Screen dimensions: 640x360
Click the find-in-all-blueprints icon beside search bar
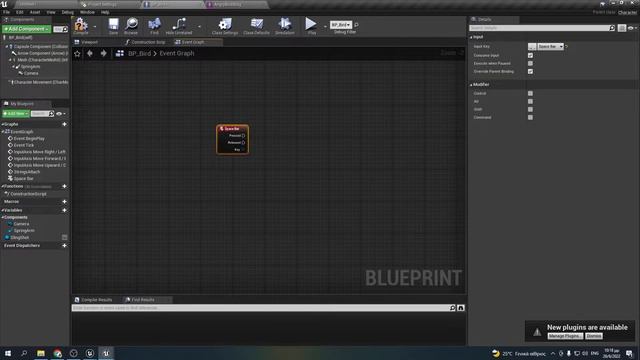461,308
